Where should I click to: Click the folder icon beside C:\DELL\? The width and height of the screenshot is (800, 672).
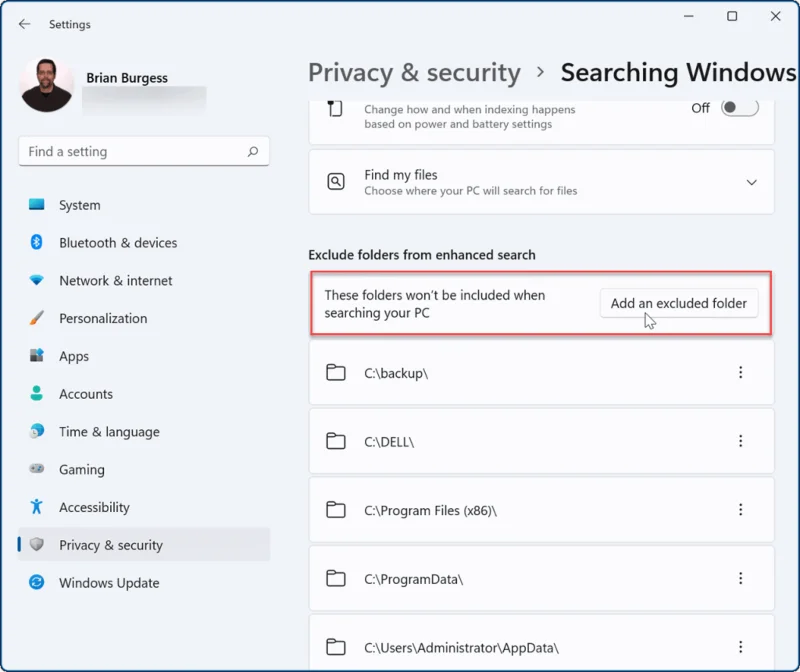[x=336, y=441]
